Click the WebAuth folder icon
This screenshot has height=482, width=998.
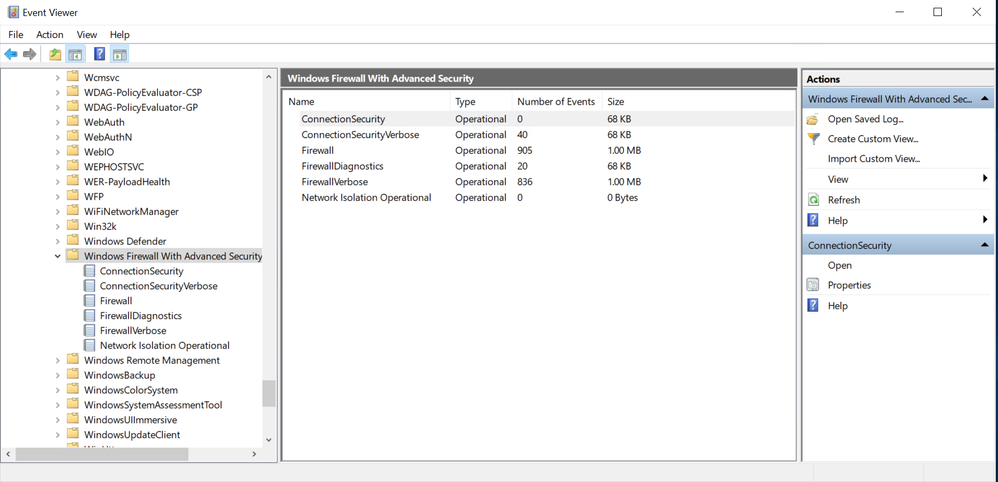pos(73,122)
